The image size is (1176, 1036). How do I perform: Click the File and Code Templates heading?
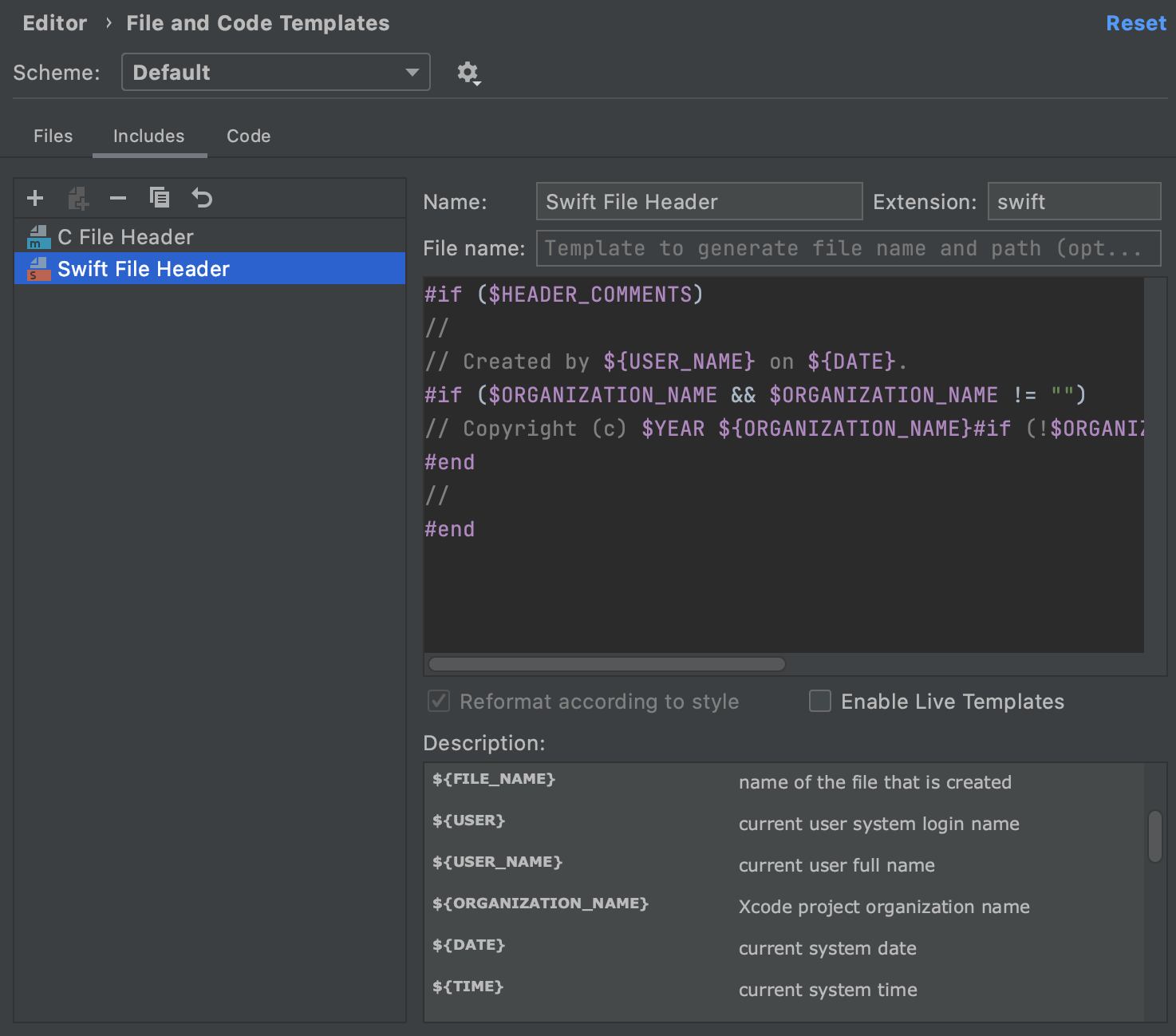coord(258,23)
